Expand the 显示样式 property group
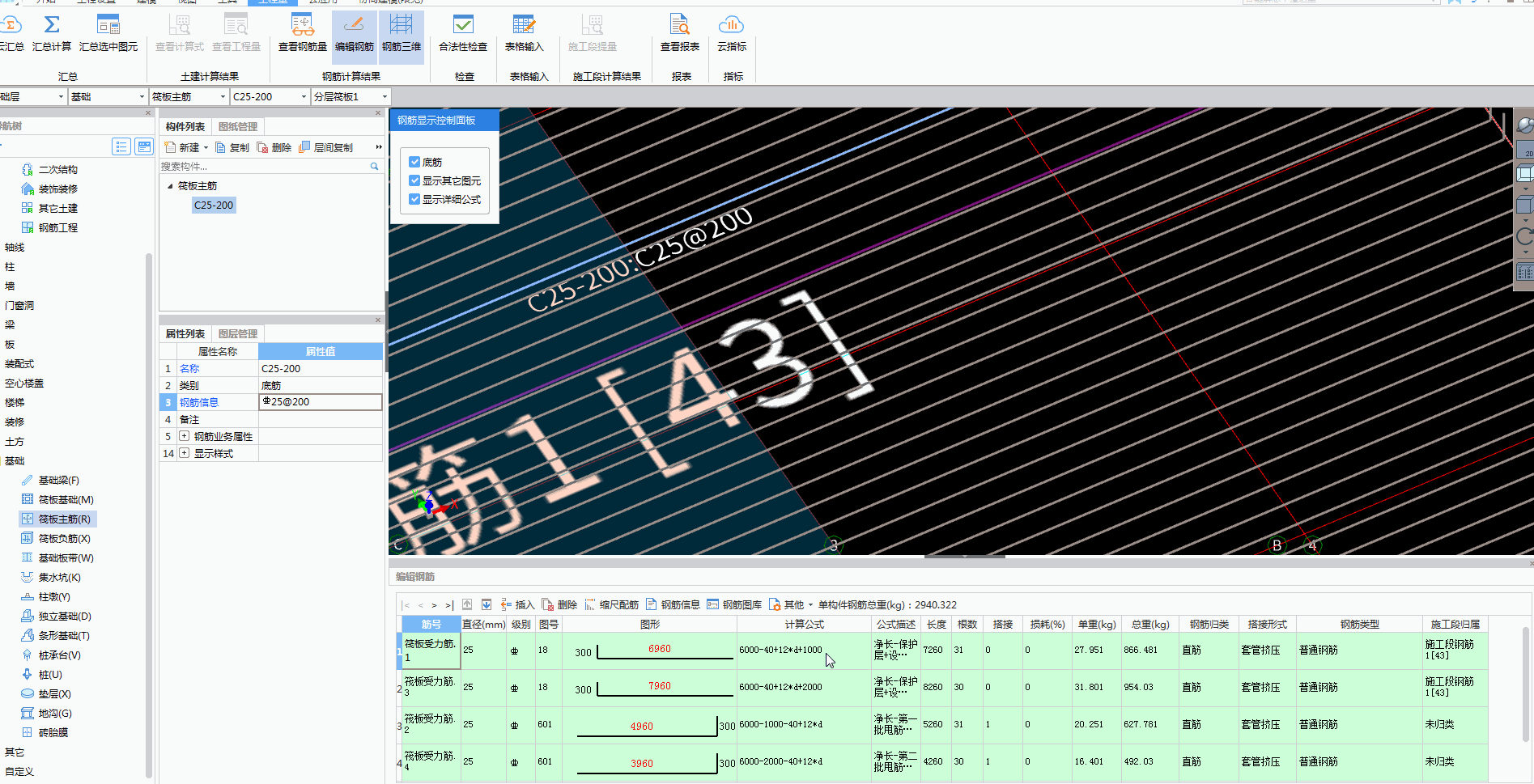 (x=185, y=453)
